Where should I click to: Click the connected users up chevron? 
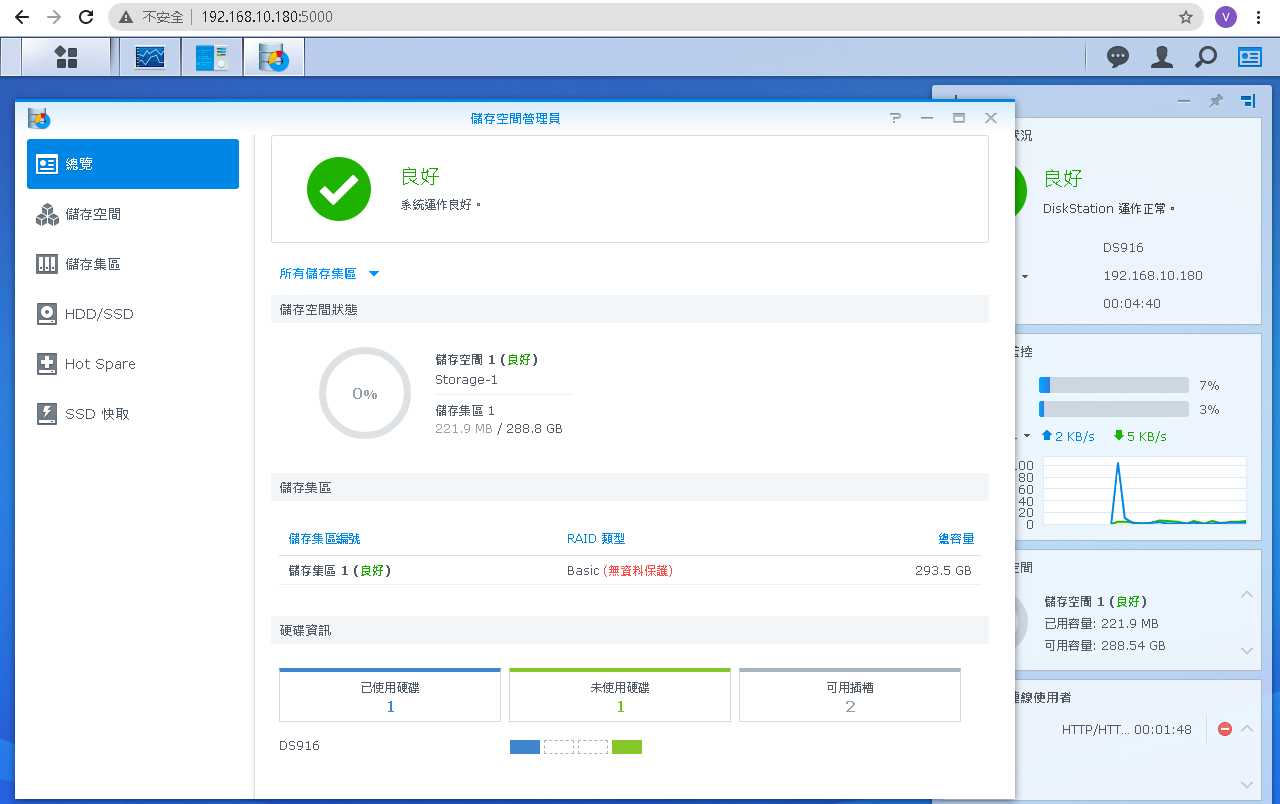(1247, 728)
